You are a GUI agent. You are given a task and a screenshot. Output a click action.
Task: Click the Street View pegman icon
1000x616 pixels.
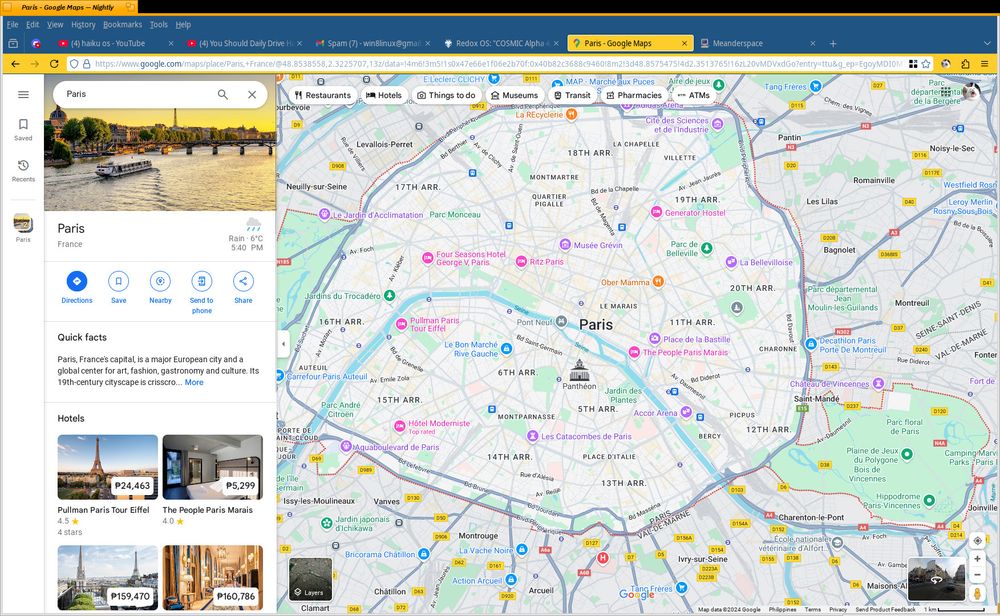click(x=977, y=593)
